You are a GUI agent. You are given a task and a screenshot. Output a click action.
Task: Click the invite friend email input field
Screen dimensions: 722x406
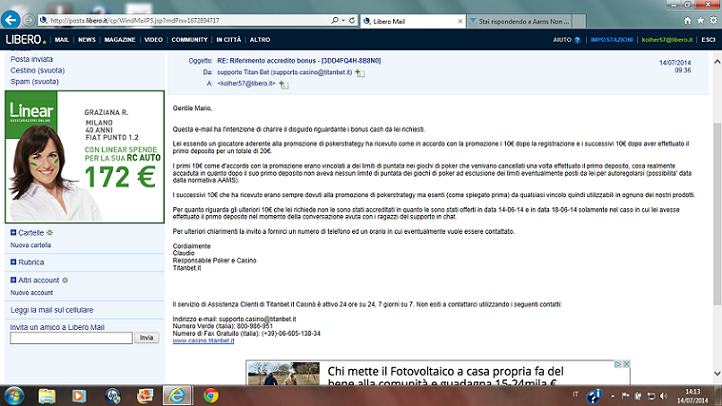70,338
